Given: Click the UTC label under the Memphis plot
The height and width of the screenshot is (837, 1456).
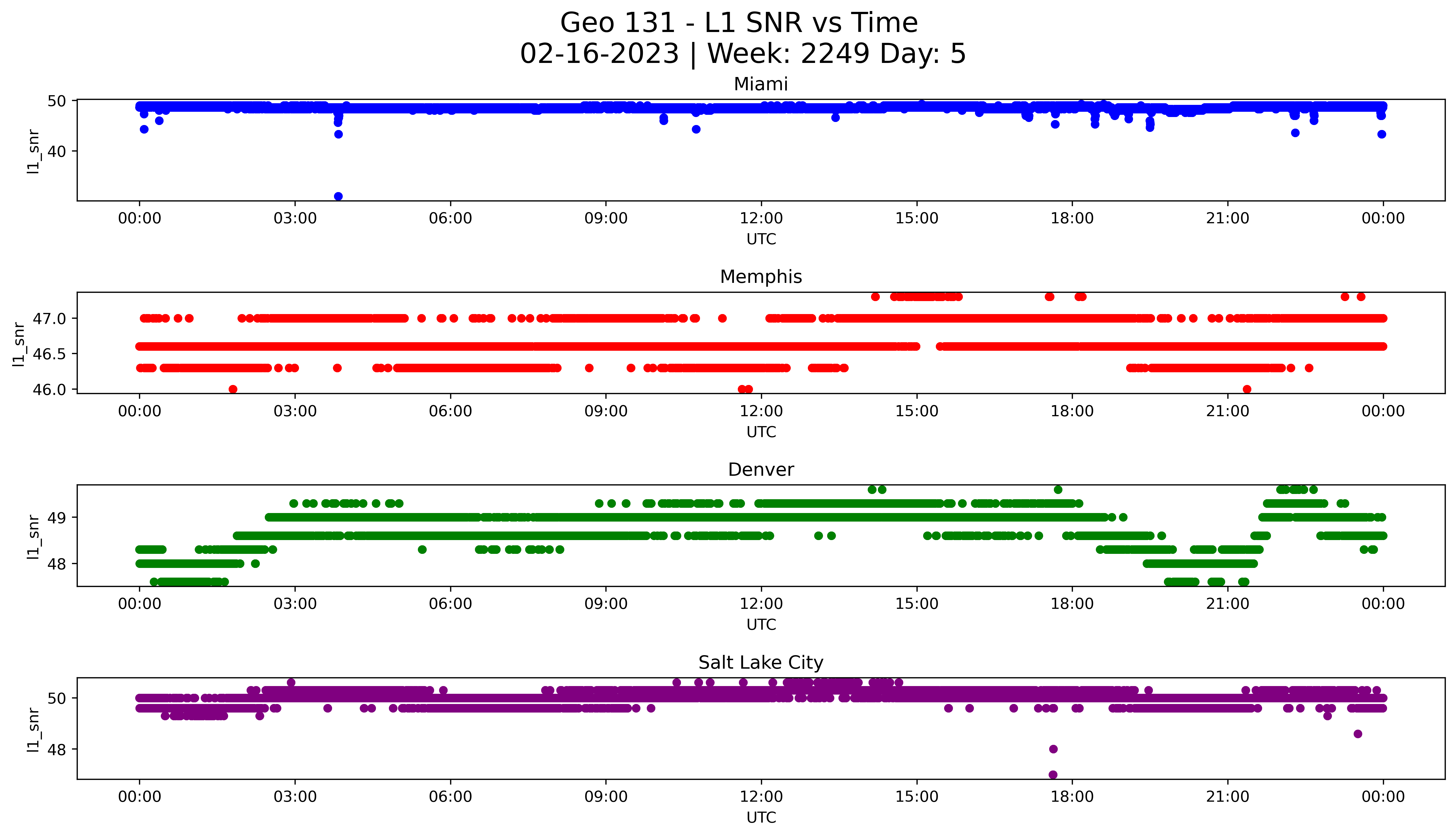Looking at the screenshot, I should 761,432.
